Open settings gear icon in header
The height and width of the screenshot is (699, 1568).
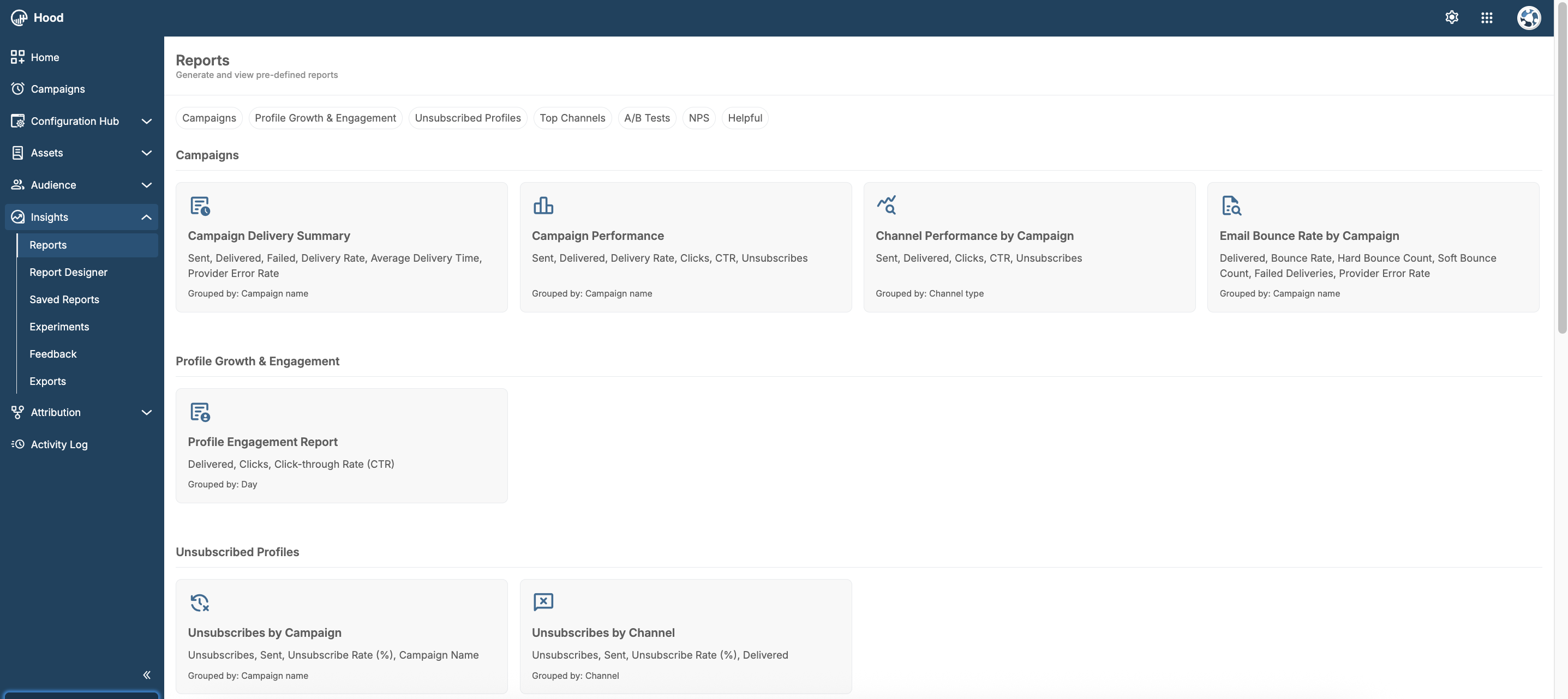1451,17
